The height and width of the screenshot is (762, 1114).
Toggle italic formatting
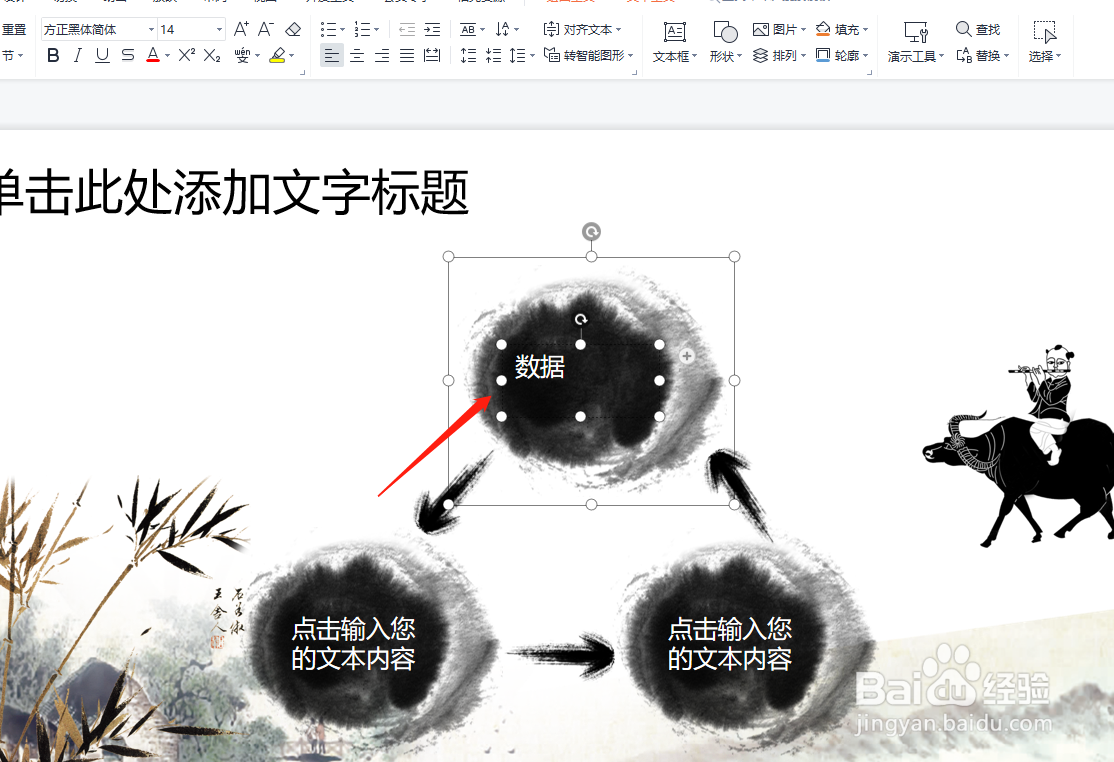pyautogui.click(x=77, y=56)
